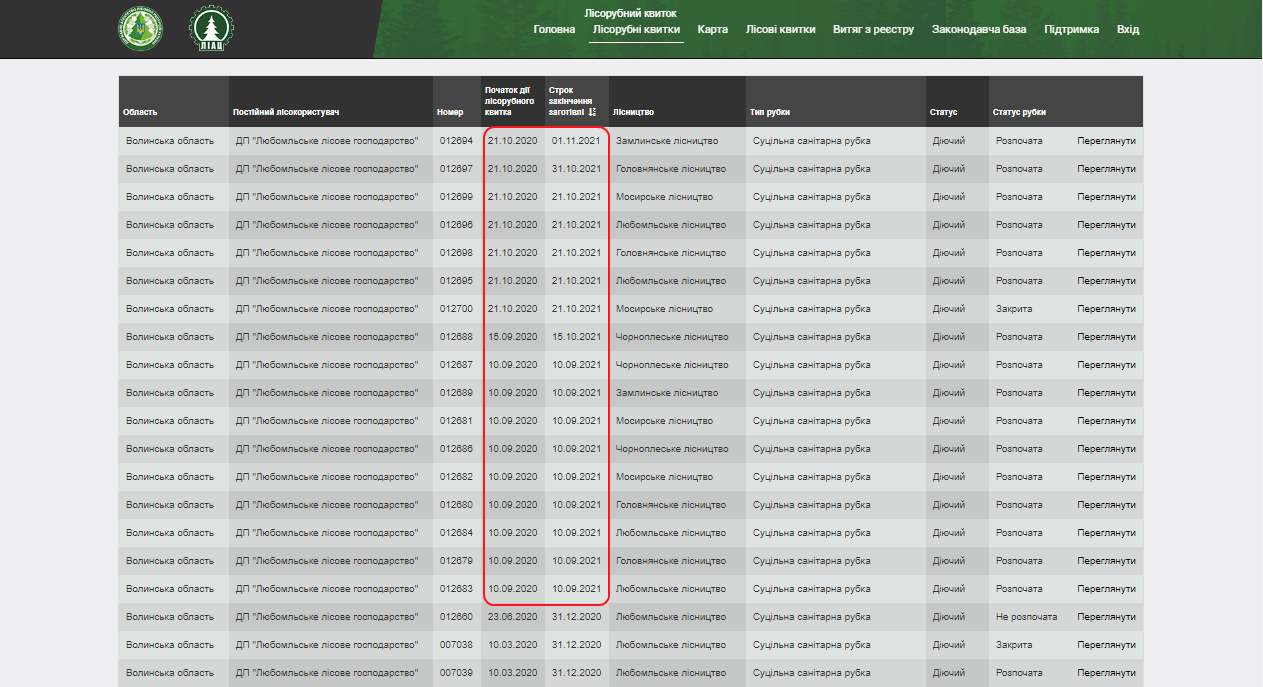Click Переглянути for ticket 012686
This screenshot has width=1263, height=687.
(1106, 449)
